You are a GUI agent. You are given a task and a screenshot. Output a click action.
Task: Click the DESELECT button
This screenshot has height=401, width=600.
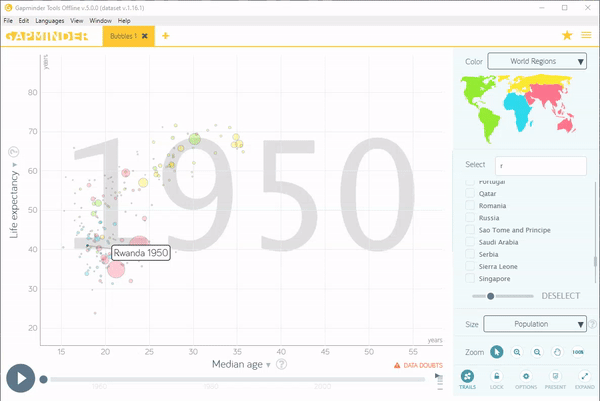point(561,296)
